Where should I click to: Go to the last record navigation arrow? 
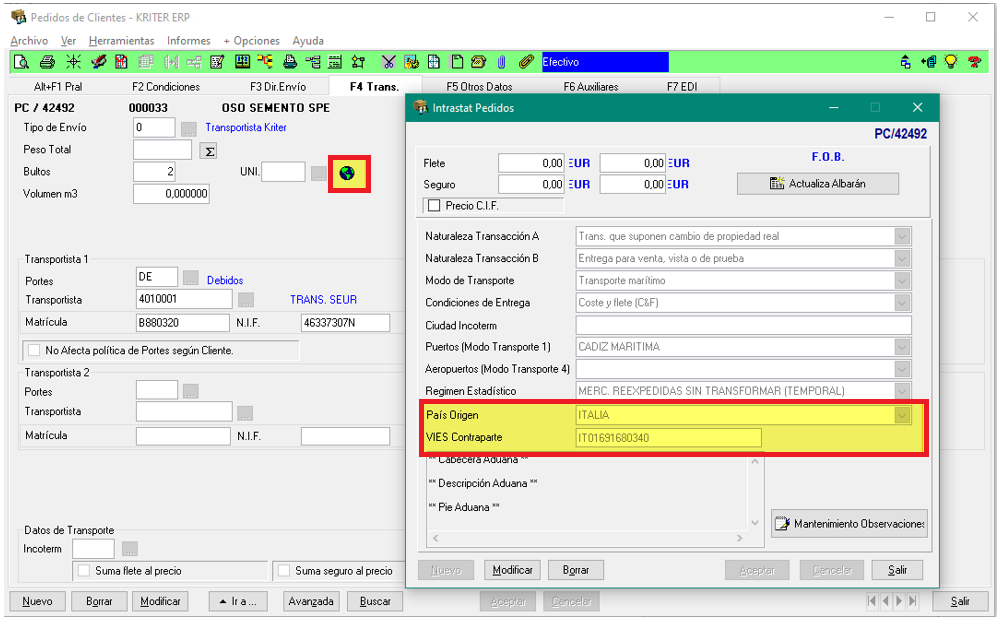[913, 601]
